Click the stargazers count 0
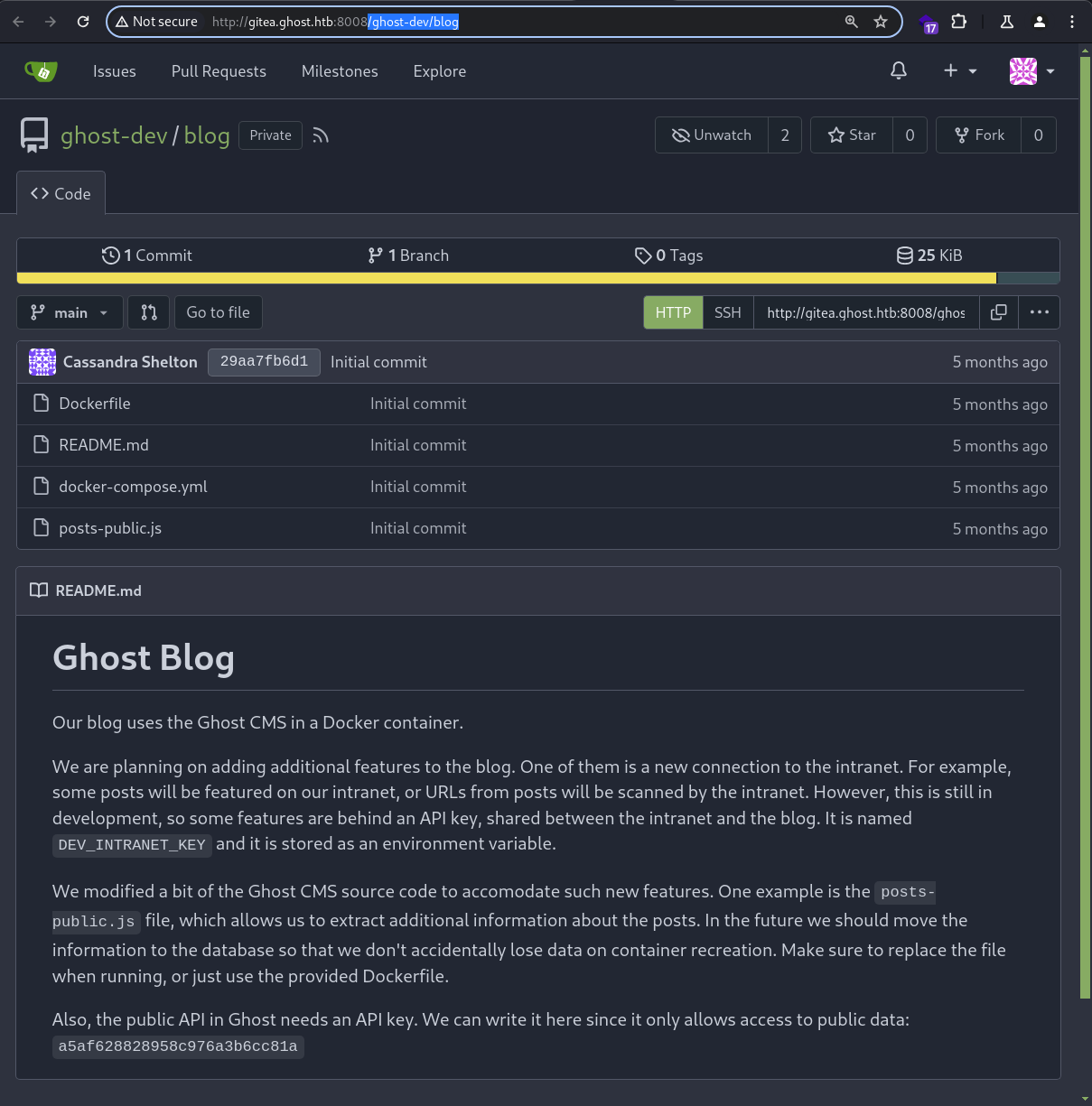1092x1106 pixels. [910, 135]
